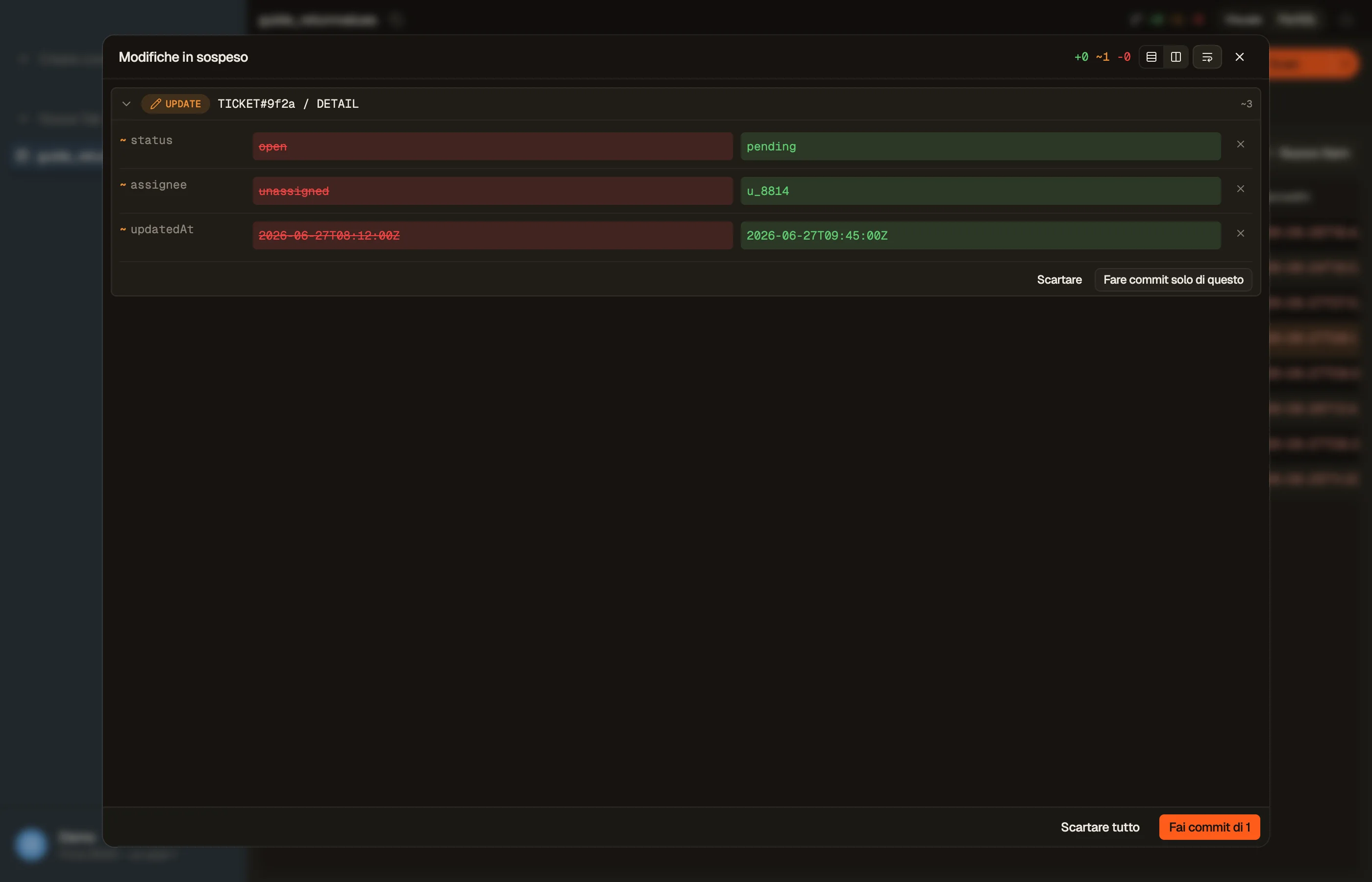Revert the status field change
1372x882 pixels.
[x=1240, y=145]
